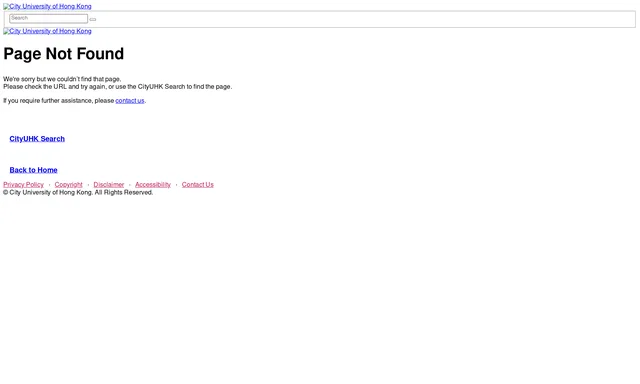Image resolution: width=640 pixels, height=384 pixels.
Task: Open the Privacy Policy footer link
Action: pyautogui.click(x=23, y=184)
